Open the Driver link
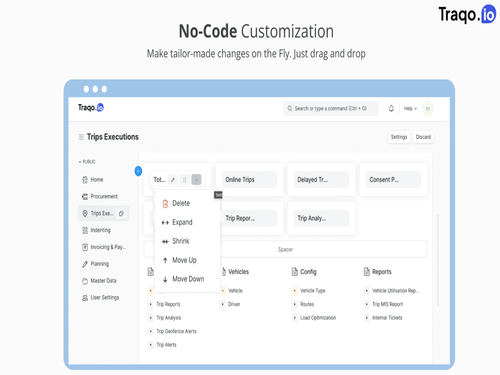Image resolution: width=500 pixels, height=375 pixels. click(x=234, y=304)
